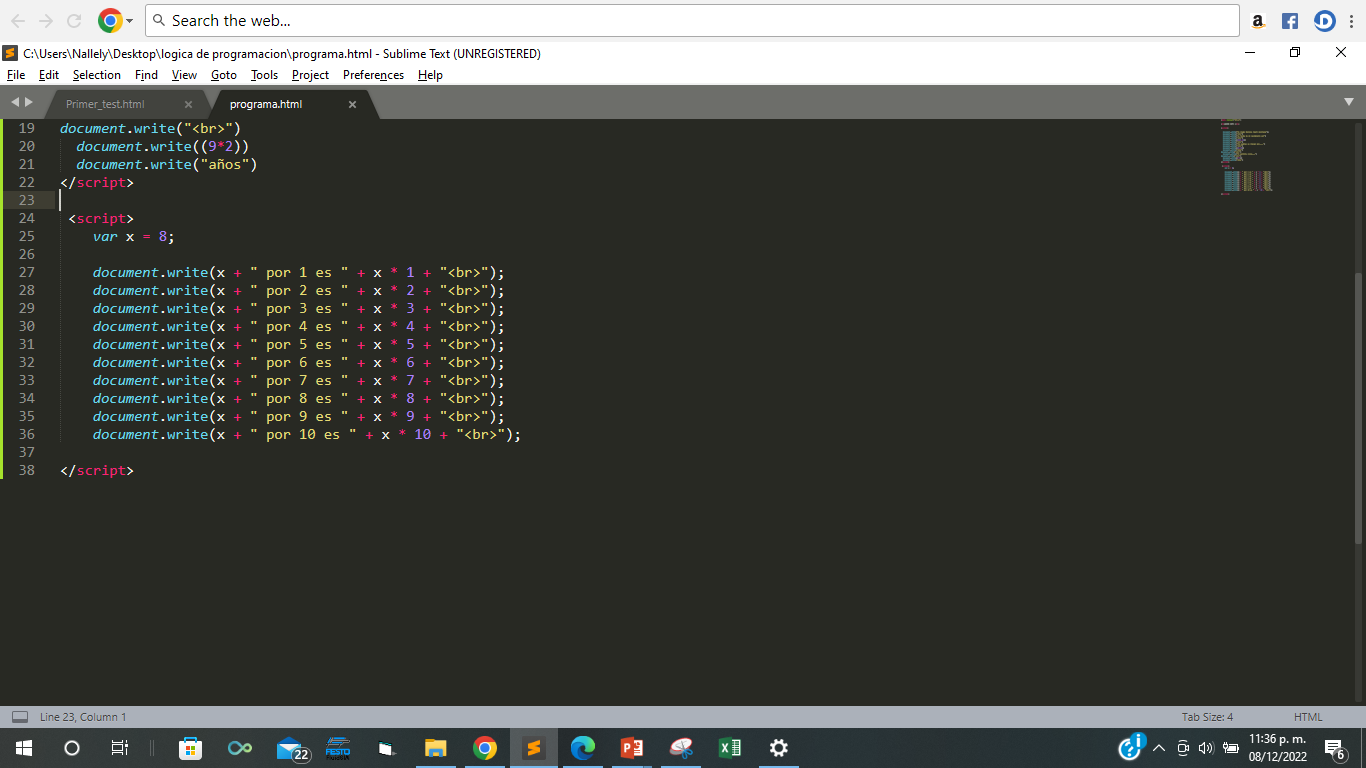Open the clock showing 11:36 p. m.
Image resolution: width=1366 pixels, height=768 pixels.
pyautogui.click(x=1278, y=748)
